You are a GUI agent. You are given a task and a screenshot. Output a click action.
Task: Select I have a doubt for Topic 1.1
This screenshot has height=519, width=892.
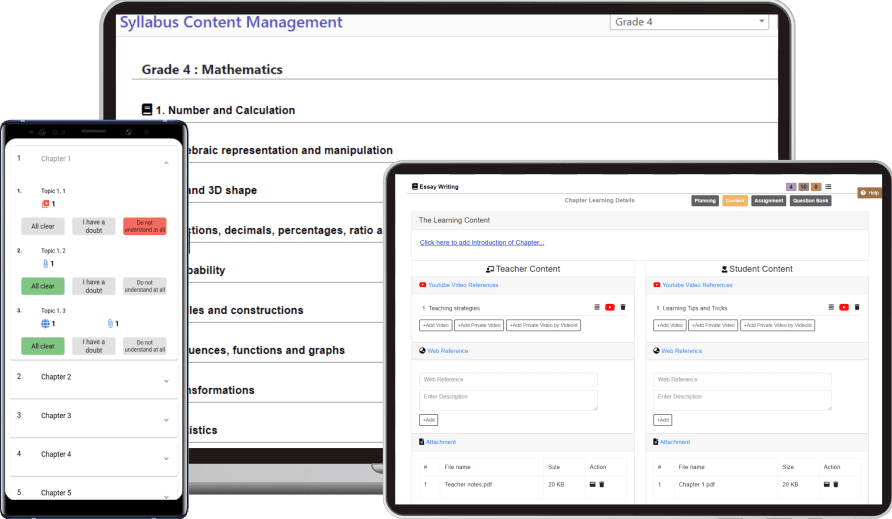click(94, 226)
